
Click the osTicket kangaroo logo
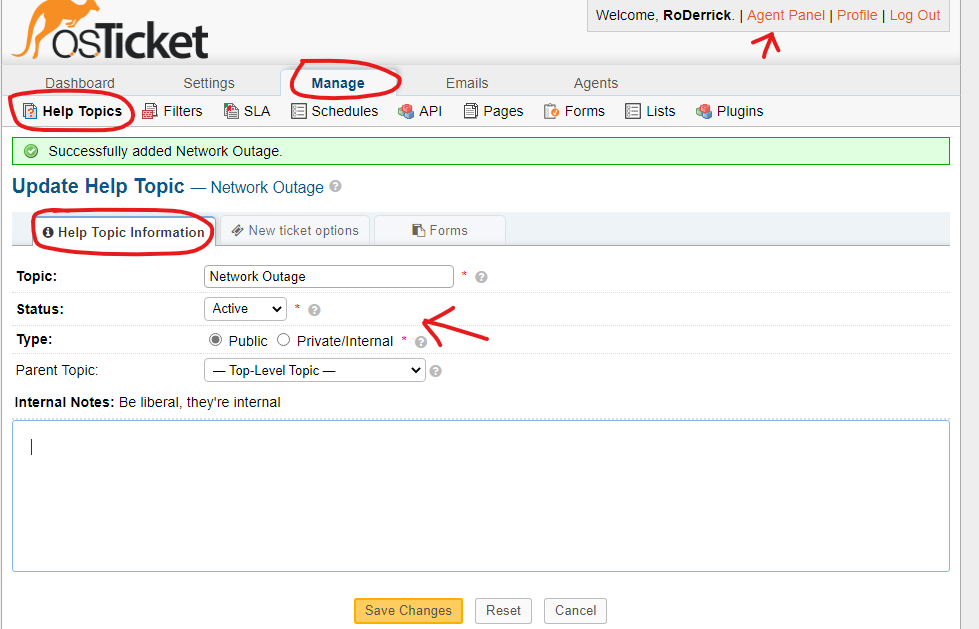110,31
